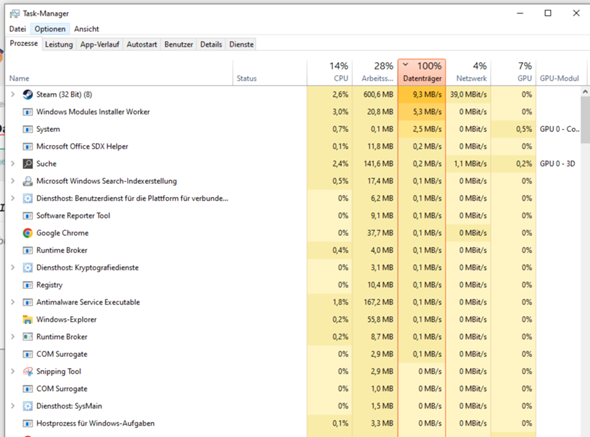
Task: Sort by the CPU column header
Action: 329,73
